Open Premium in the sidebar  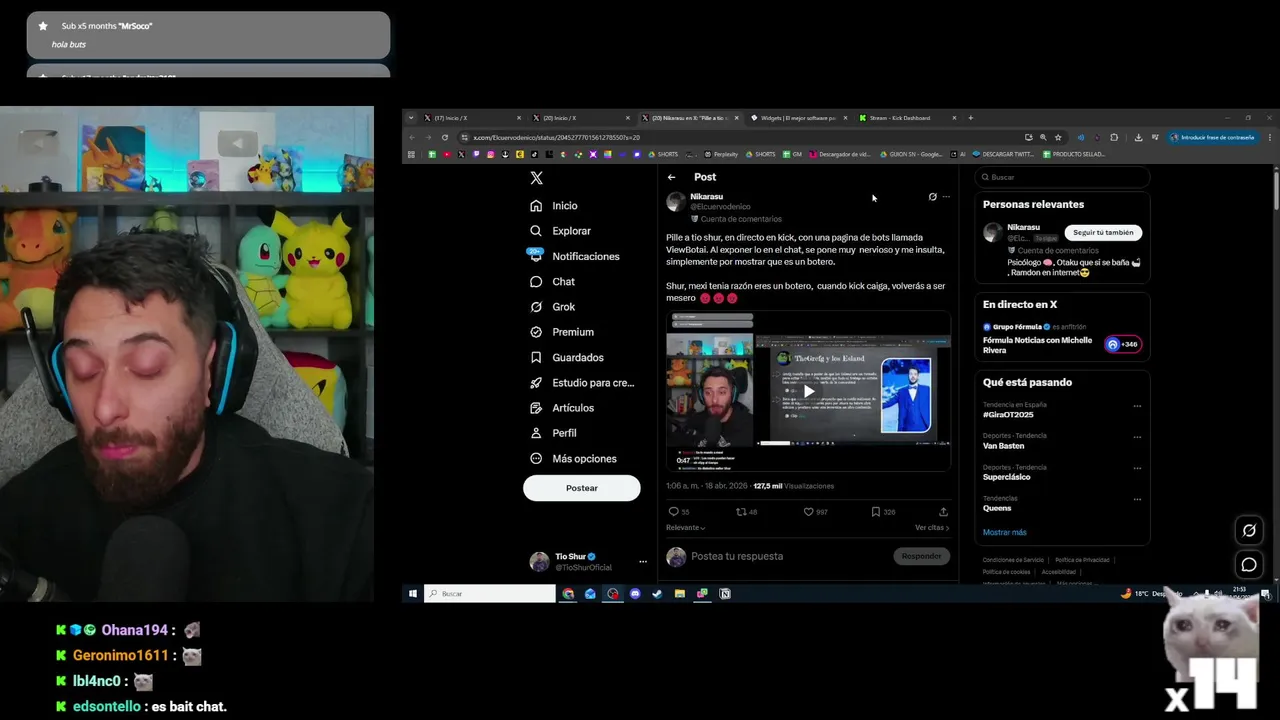point(562,332)
